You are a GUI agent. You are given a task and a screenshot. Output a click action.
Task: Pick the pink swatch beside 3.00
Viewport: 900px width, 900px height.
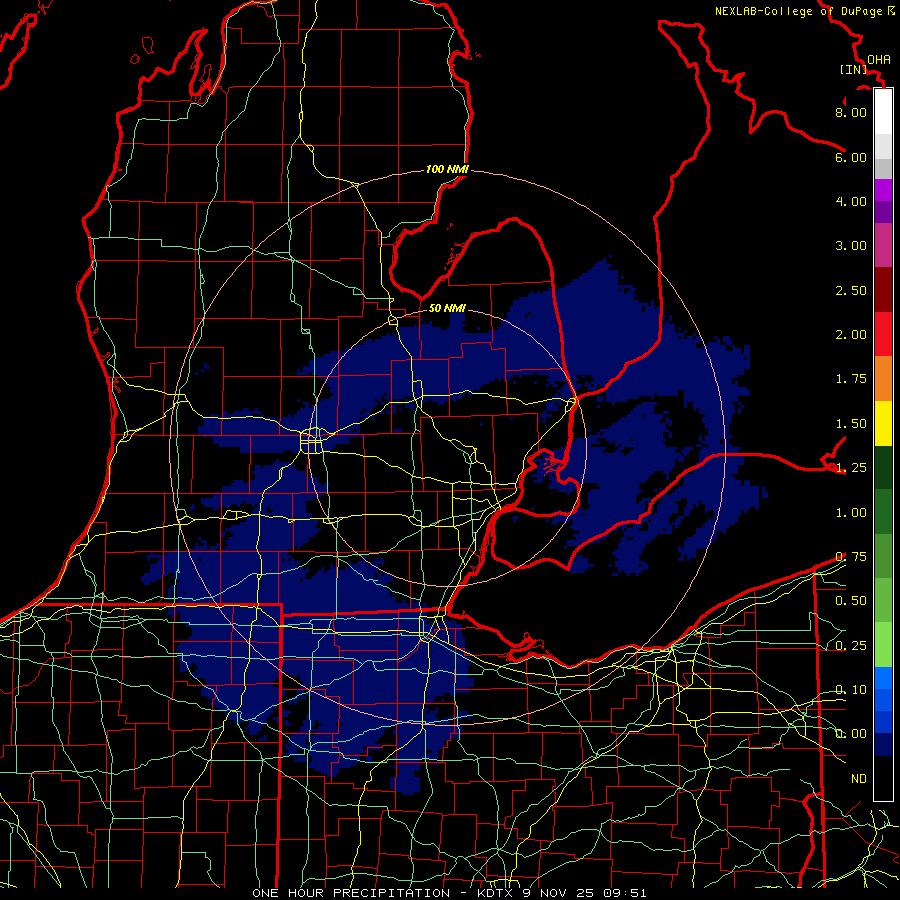[883, 245]
